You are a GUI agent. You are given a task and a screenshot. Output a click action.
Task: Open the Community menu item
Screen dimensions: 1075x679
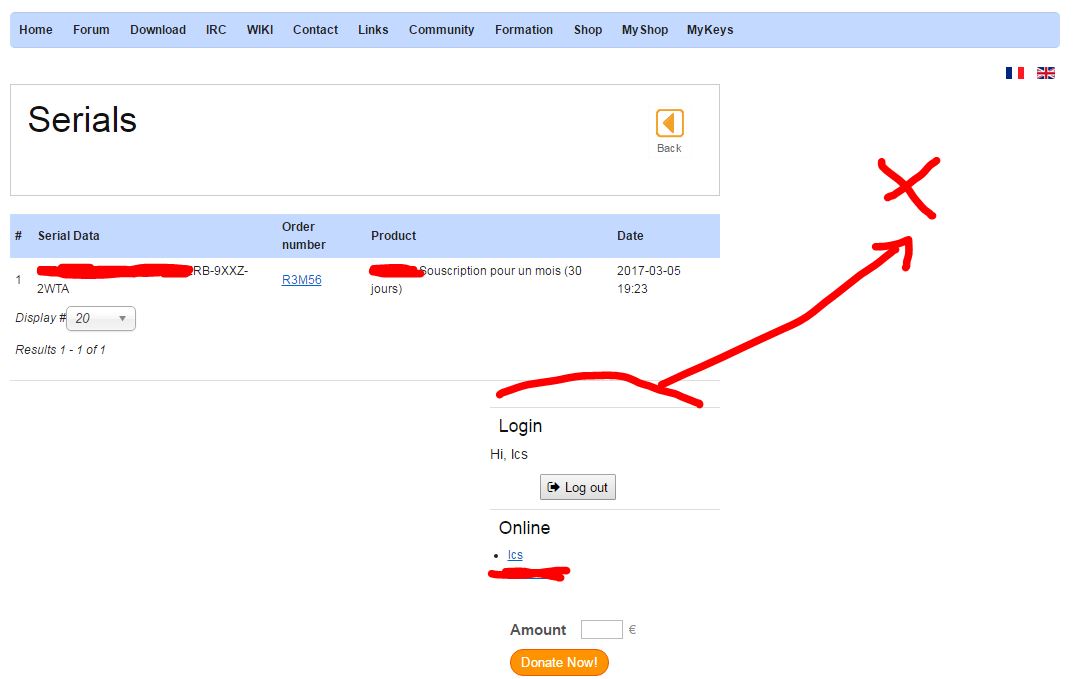coord(442,29)
